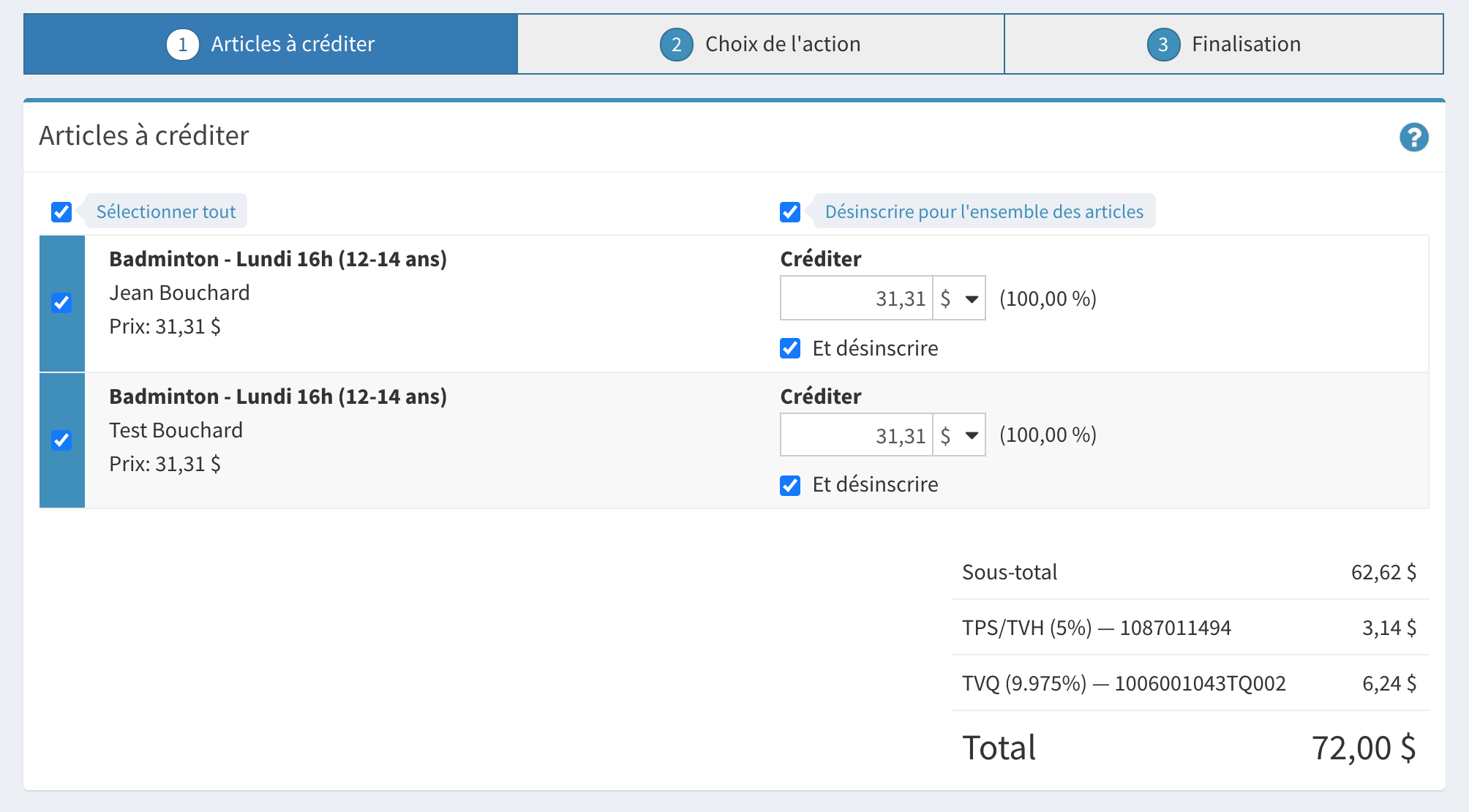The width and height of the screenshot is (1469, 812).
Task: Click the TVQ (9.975%) tax line label
Action: 1124,683
